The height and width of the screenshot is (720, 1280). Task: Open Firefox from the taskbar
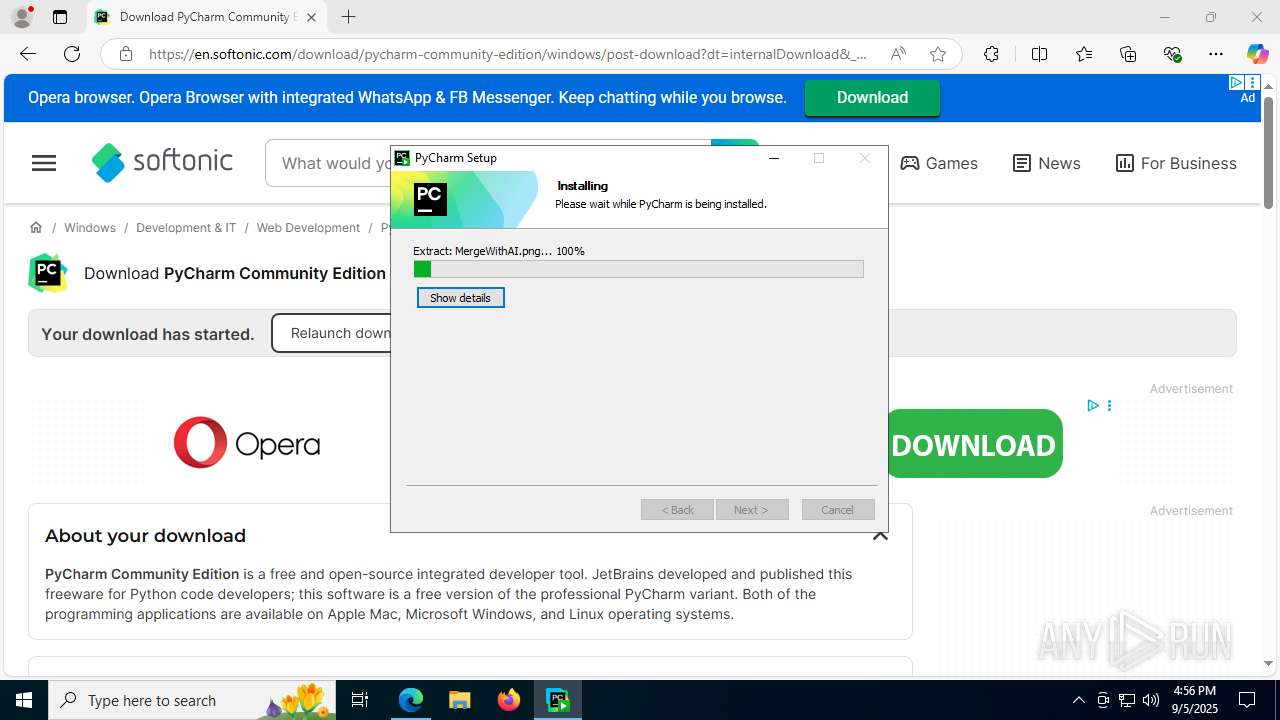tap(509, 700)
